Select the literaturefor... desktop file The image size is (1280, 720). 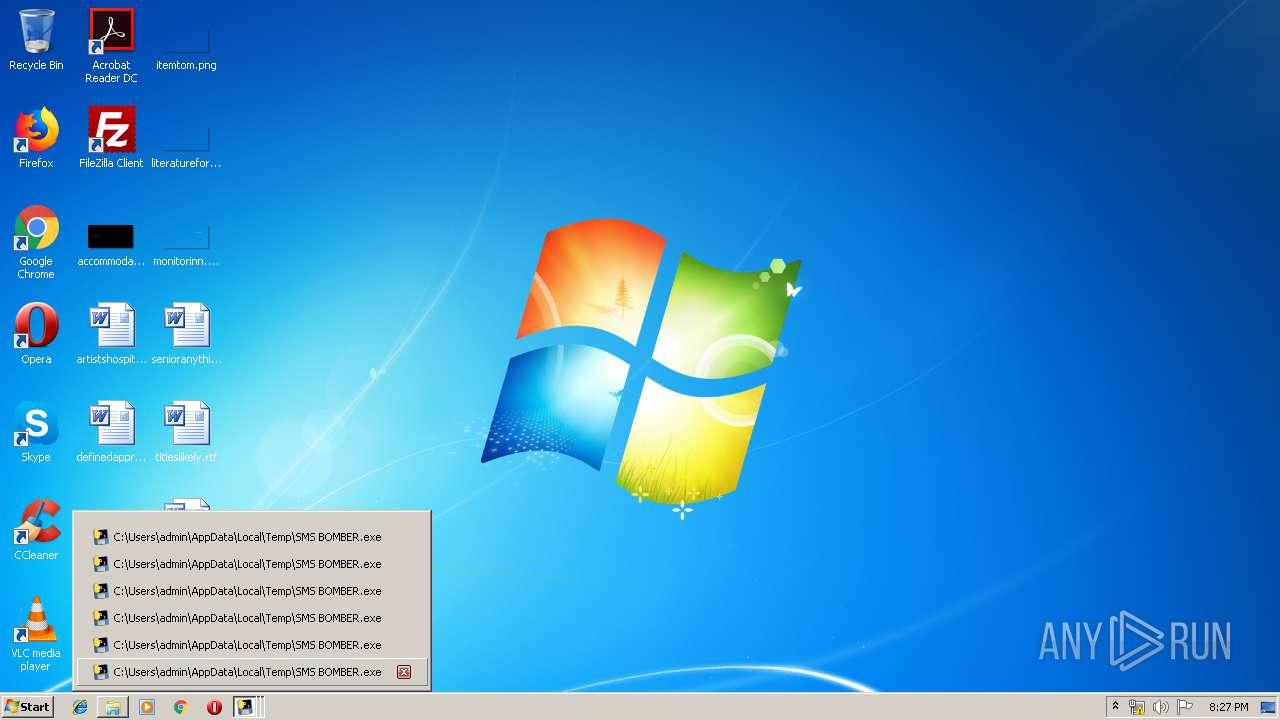(186, 144)
